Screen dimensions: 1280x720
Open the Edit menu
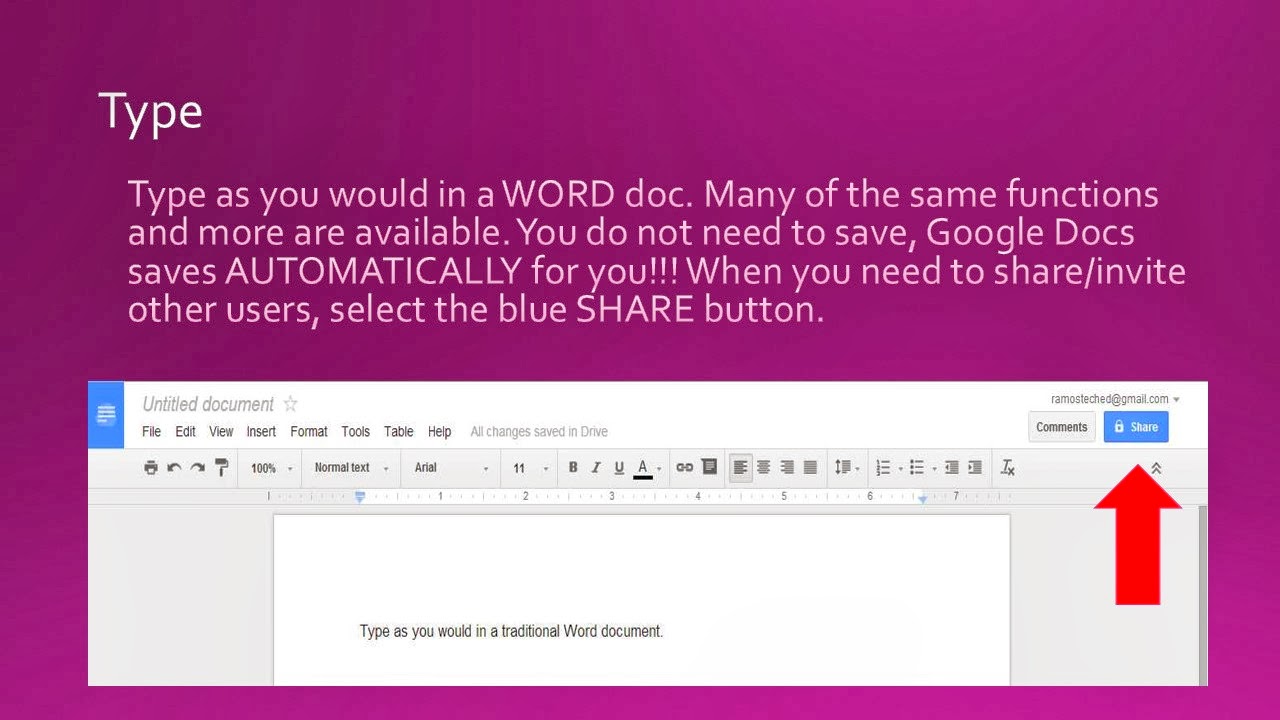[x=185, y=432]
